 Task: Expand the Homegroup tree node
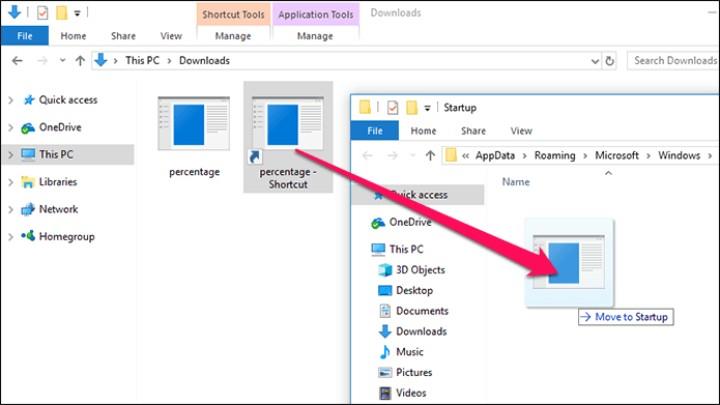click(10, 236)
